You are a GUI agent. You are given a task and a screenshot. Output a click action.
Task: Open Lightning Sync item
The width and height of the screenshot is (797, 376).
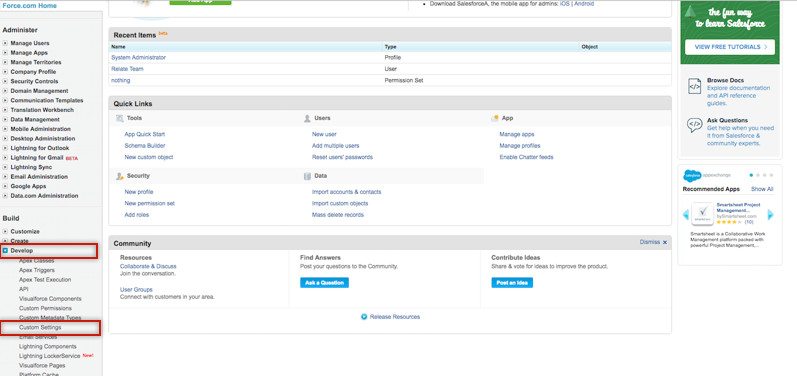point(31,167)
